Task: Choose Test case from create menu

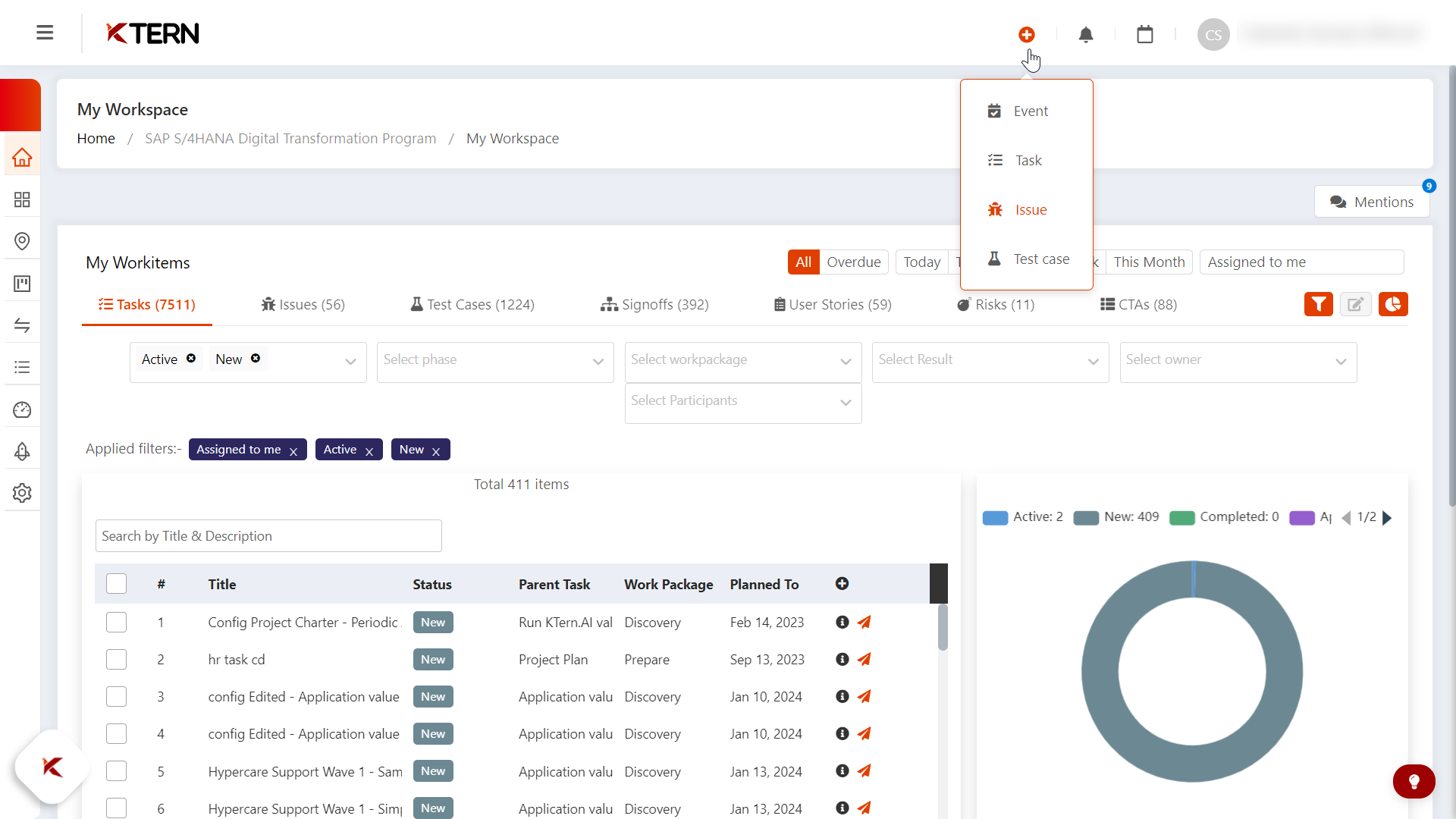Action: click(1027, 259)
